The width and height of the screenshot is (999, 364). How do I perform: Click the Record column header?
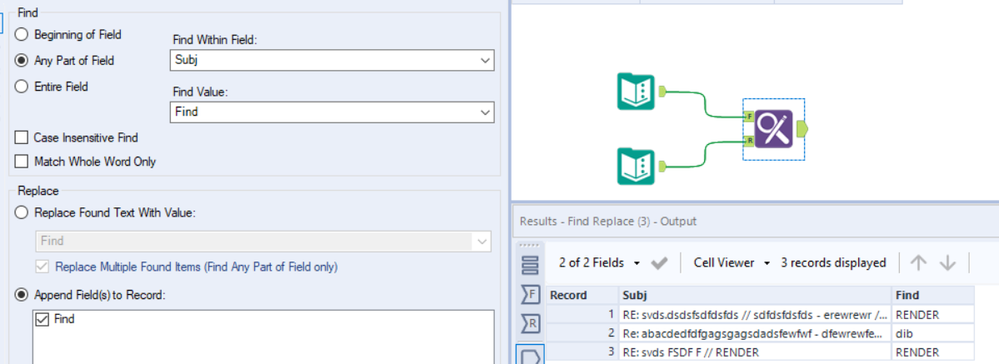pos(582,295)
